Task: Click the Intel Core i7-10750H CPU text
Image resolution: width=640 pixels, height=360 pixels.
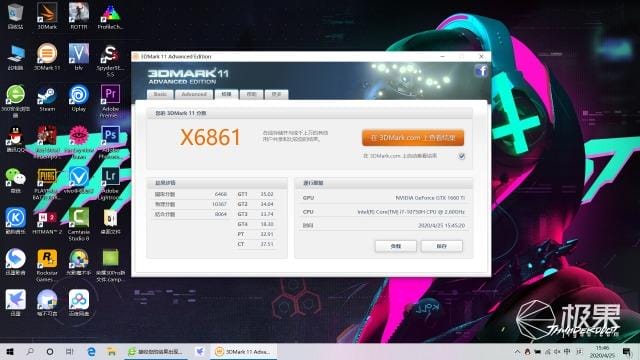Action: tap(411, 212)
